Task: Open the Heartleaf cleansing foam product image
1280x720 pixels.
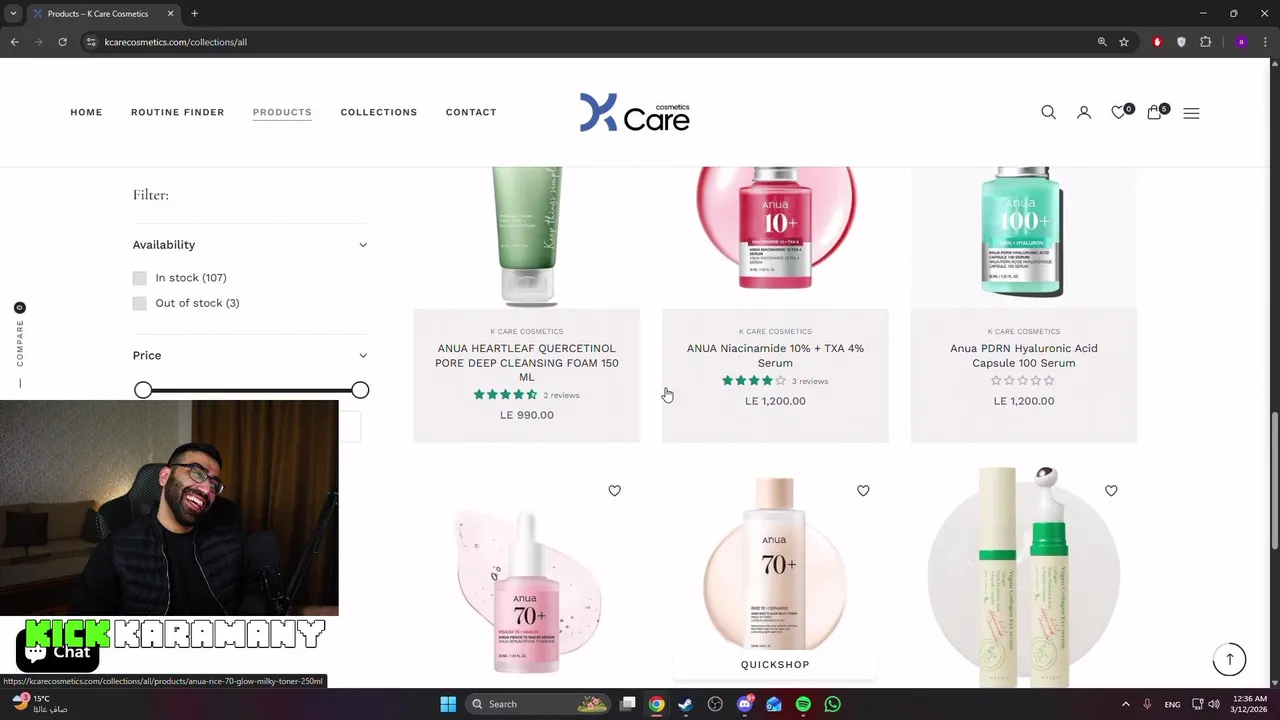Action: [527, 237]
